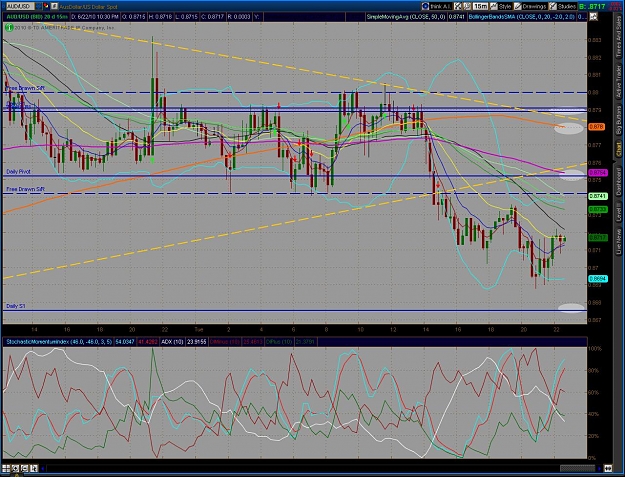This screenshot has height=477, width=625.
Task: Click the B: .8717 bid price display
Action: coord(592,6)
